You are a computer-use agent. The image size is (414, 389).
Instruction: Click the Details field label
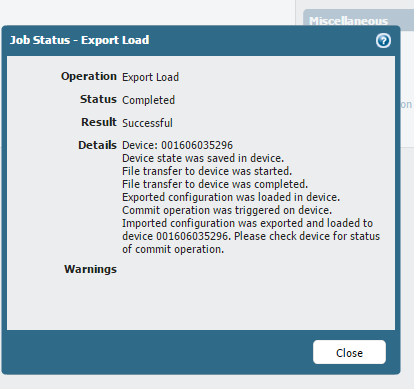coord(97,145)
